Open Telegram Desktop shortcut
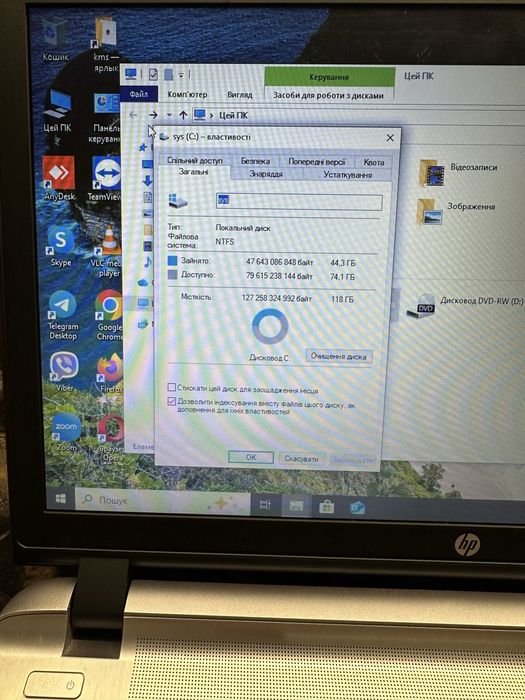 pyautogui.click(x=63, y=315)
